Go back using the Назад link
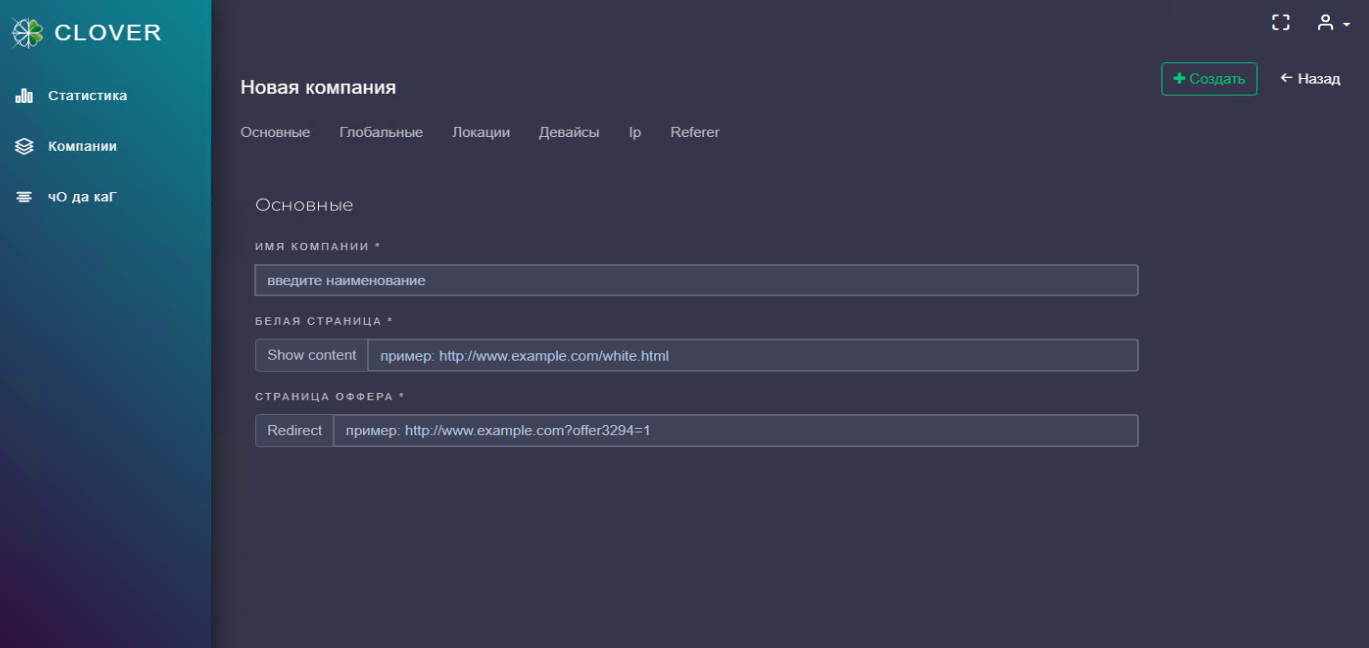 (x=1310, y=79)
